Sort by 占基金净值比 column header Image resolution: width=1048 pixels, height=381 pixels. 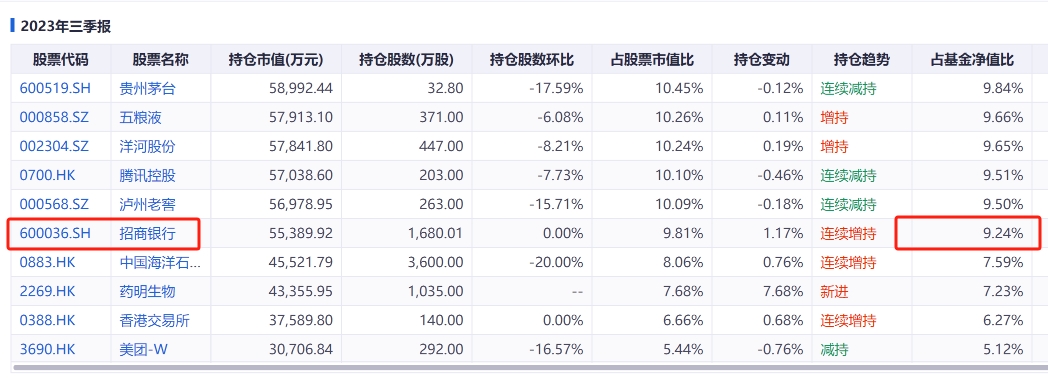click(x=972, y=59)
